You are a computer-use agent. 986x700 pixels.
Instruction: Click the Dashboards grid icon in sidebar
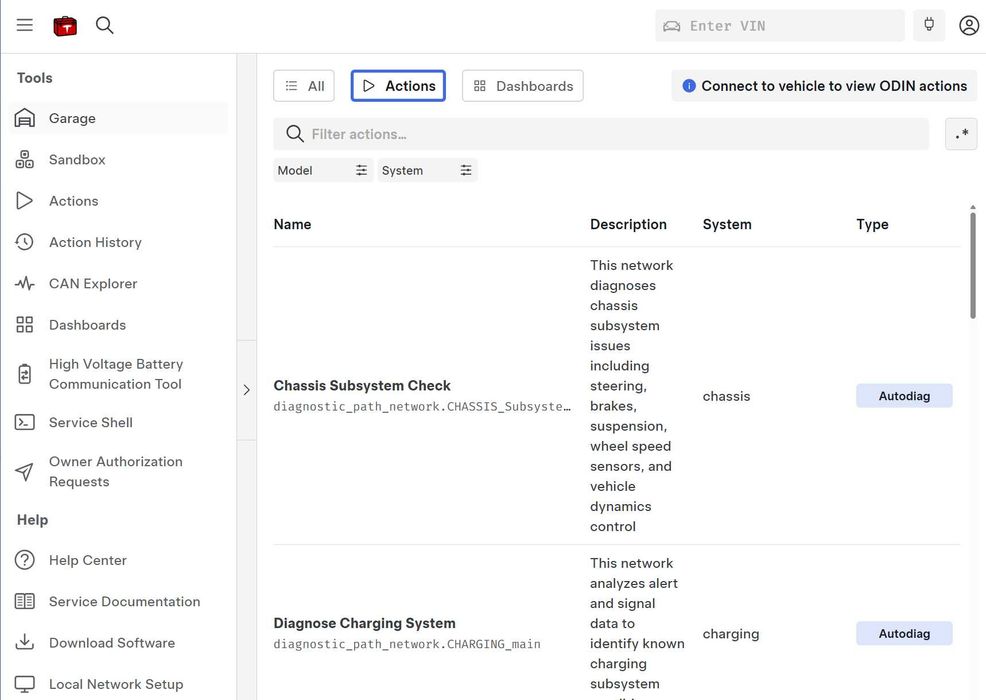tap(25, 325)
